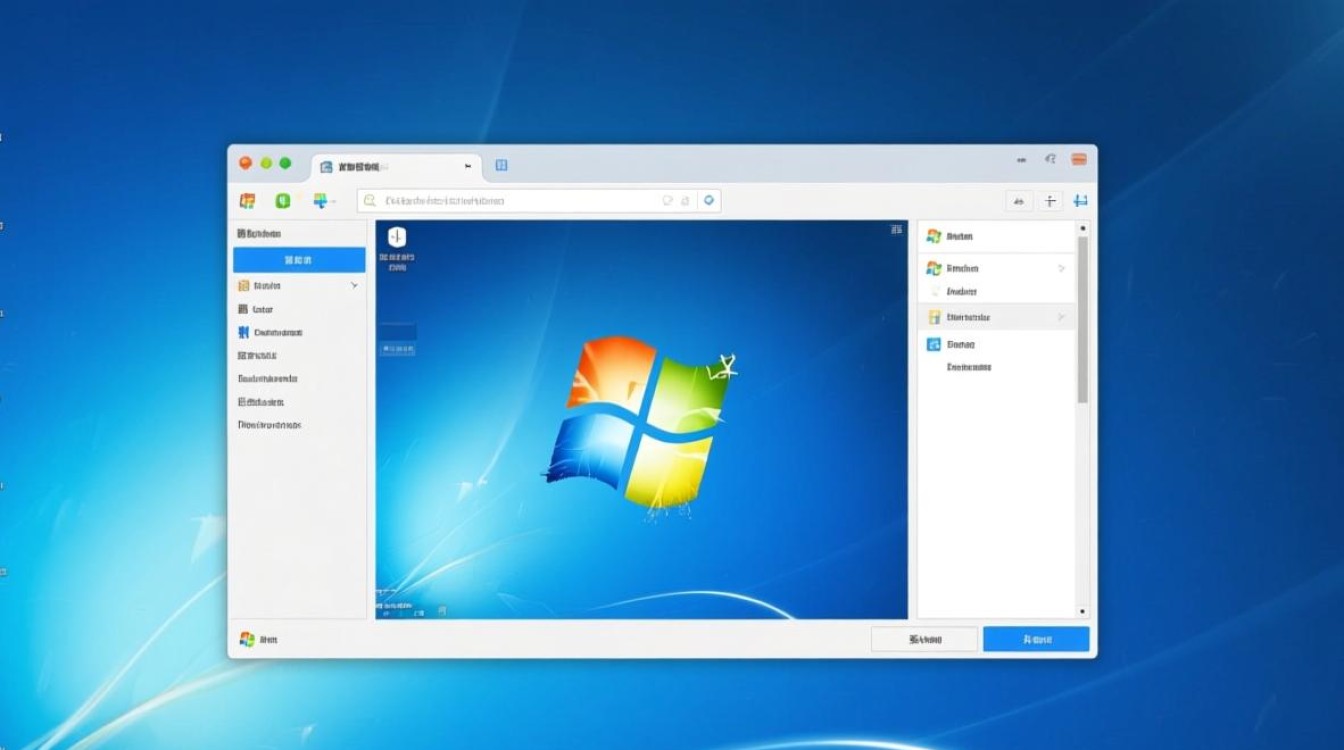Screen dimensions: 1344x750
Task: Open the chat bubble icon inside the search bar
Action: 668,200
